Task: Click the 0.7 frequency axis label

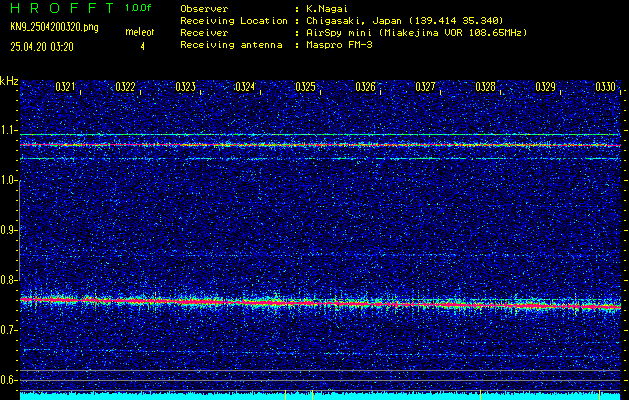Action: point(8,330)
